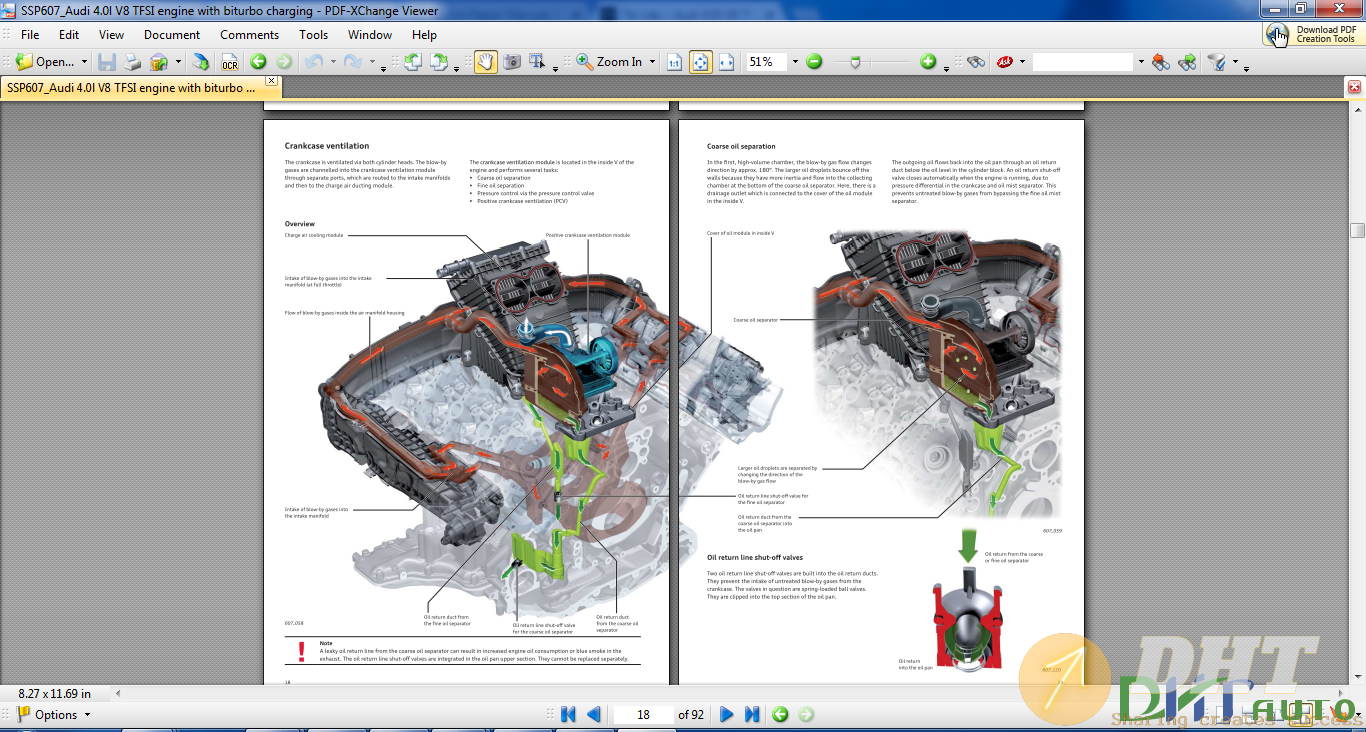Open the Options button in status bar
The image size is (1366, 732).
(x=55, y=714)
